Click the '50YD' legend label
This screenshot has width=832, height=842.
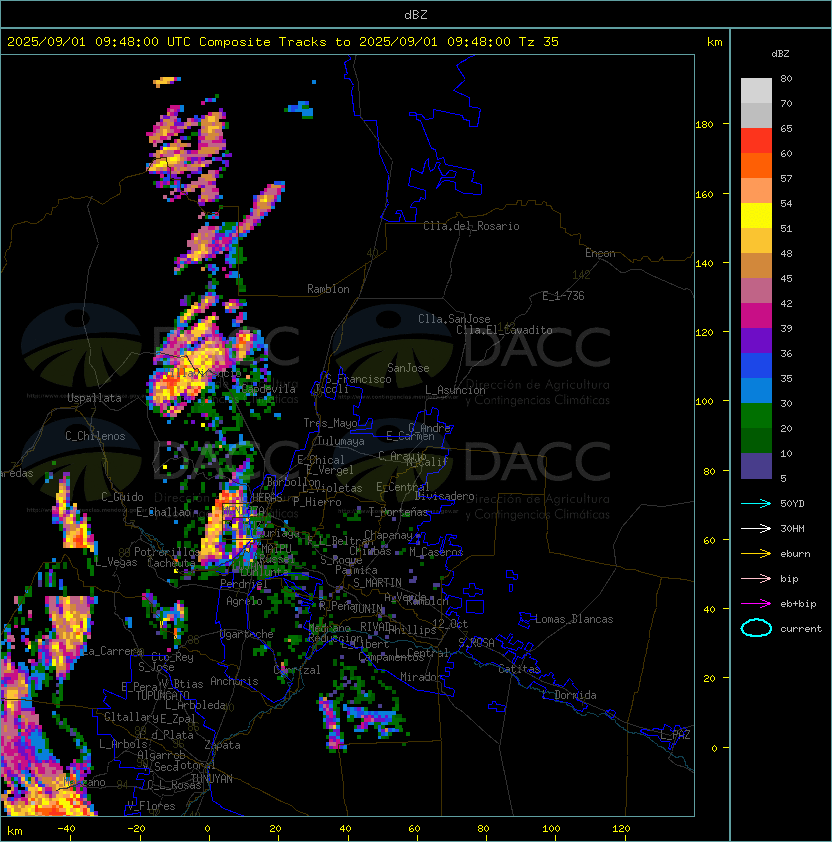tap(792, 503)
